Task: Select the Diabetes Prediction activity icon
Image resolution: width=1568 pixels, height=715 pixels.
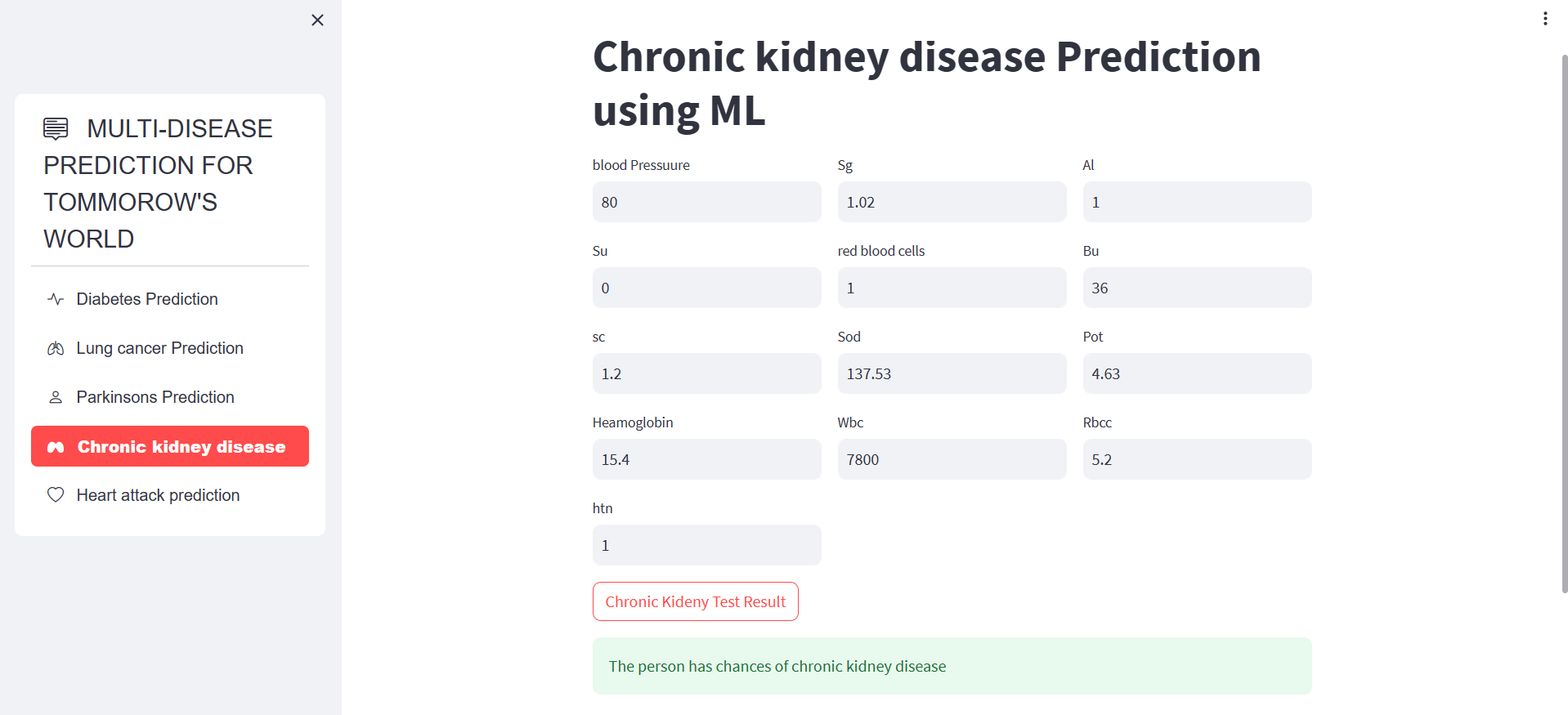Action: point(55,299)
